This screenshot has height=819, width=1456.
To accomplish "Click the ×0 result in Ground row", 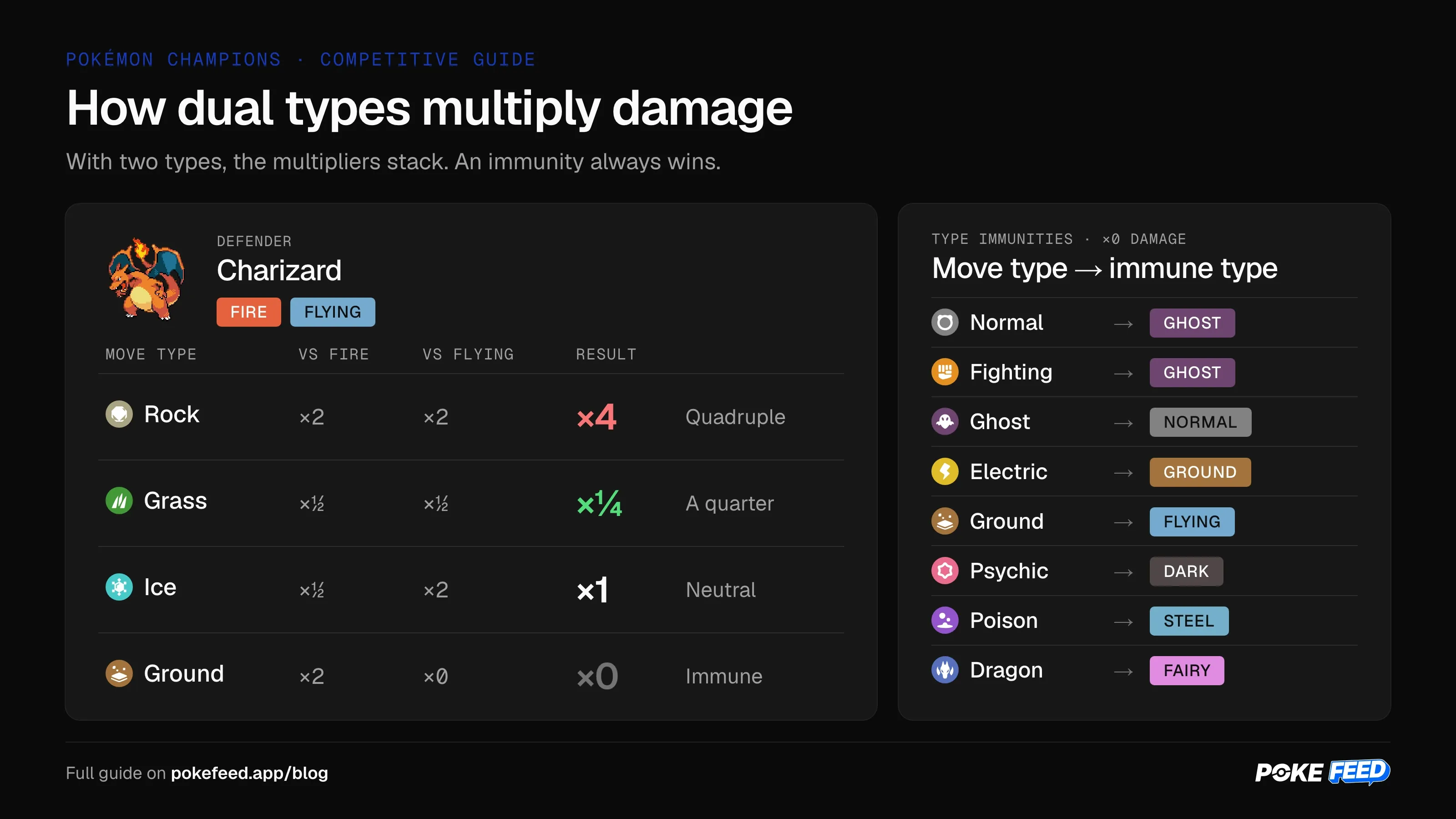I will point(597,676).
